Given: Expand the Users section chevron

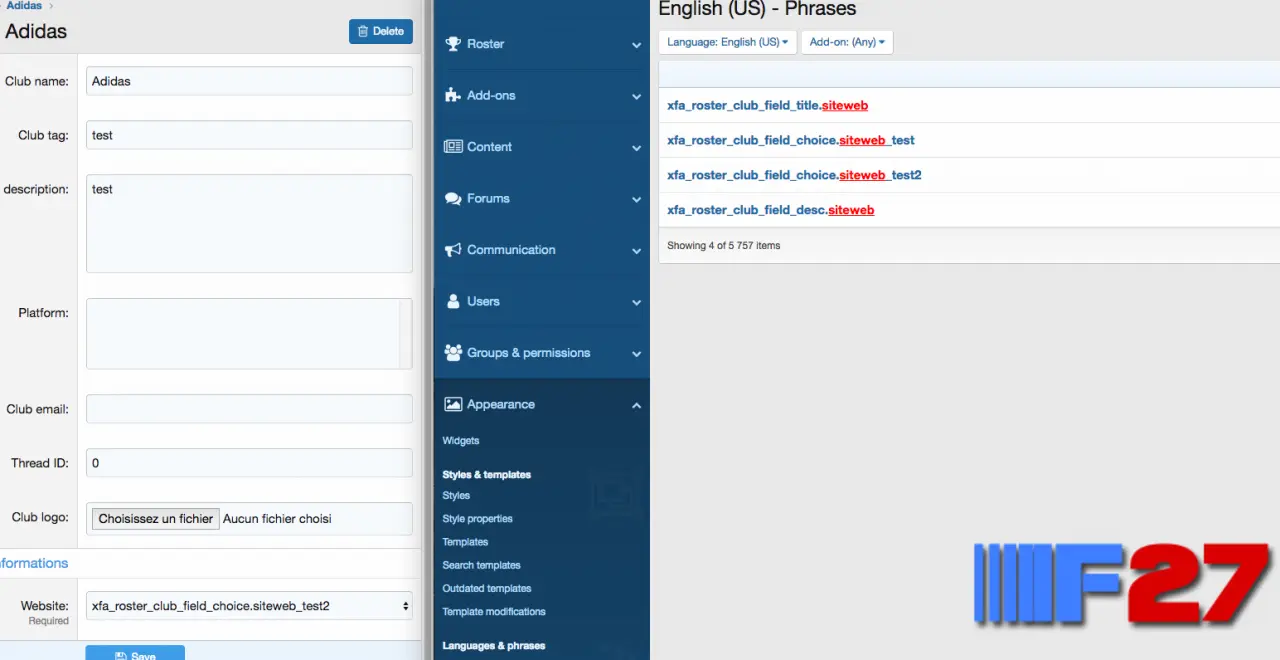Looking at the screenshot, I should click(x=636, y=303).
